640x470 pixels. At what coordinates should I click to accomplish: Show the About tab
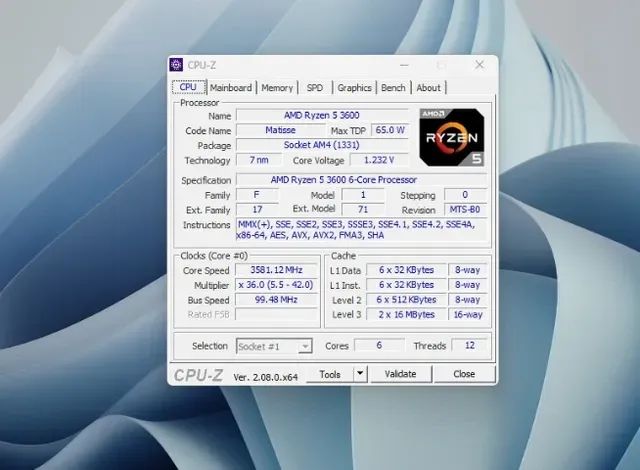(x=428, y=88)
